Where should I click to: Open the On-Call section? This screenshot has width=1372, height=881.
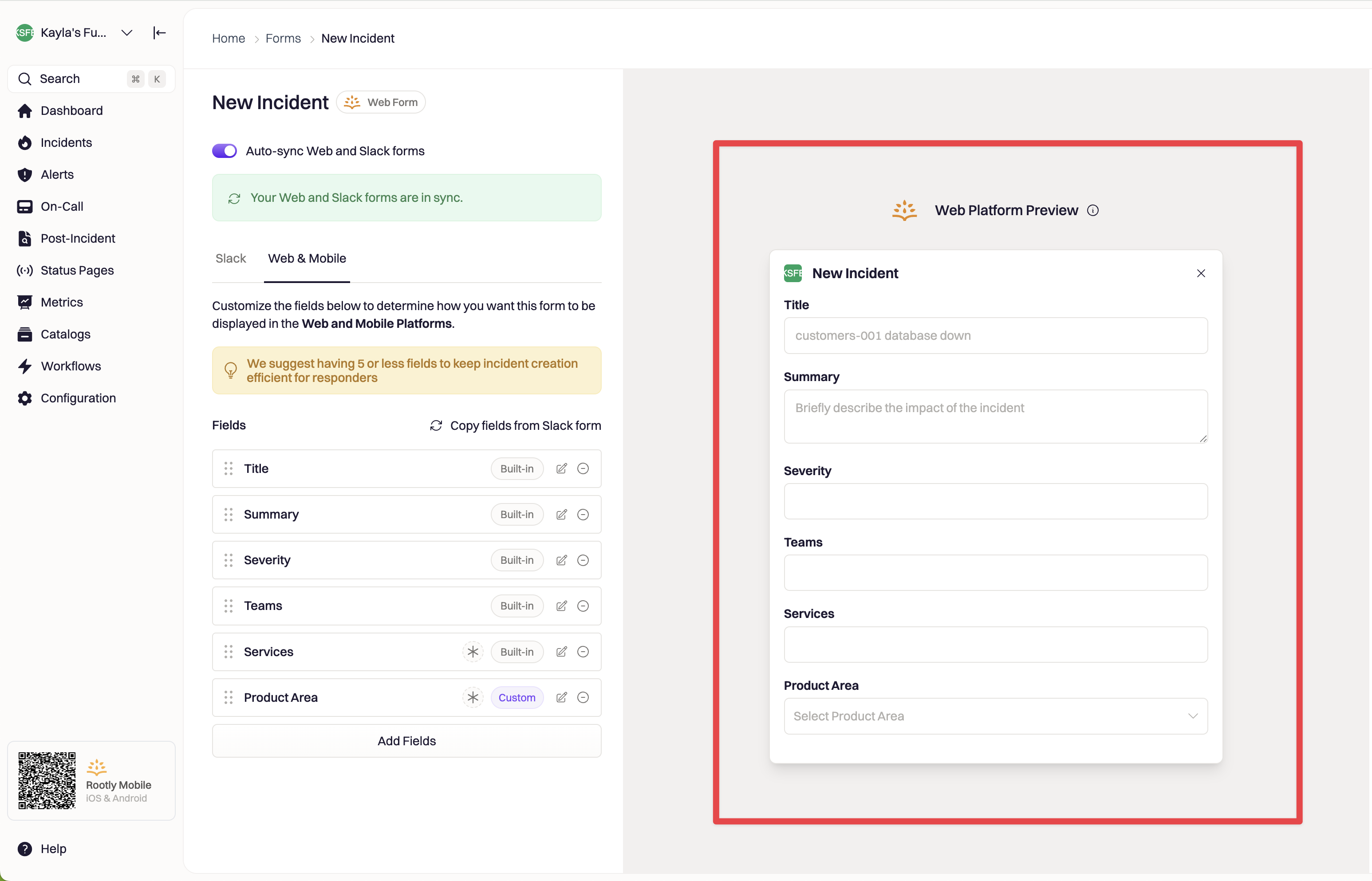[62, 207]
